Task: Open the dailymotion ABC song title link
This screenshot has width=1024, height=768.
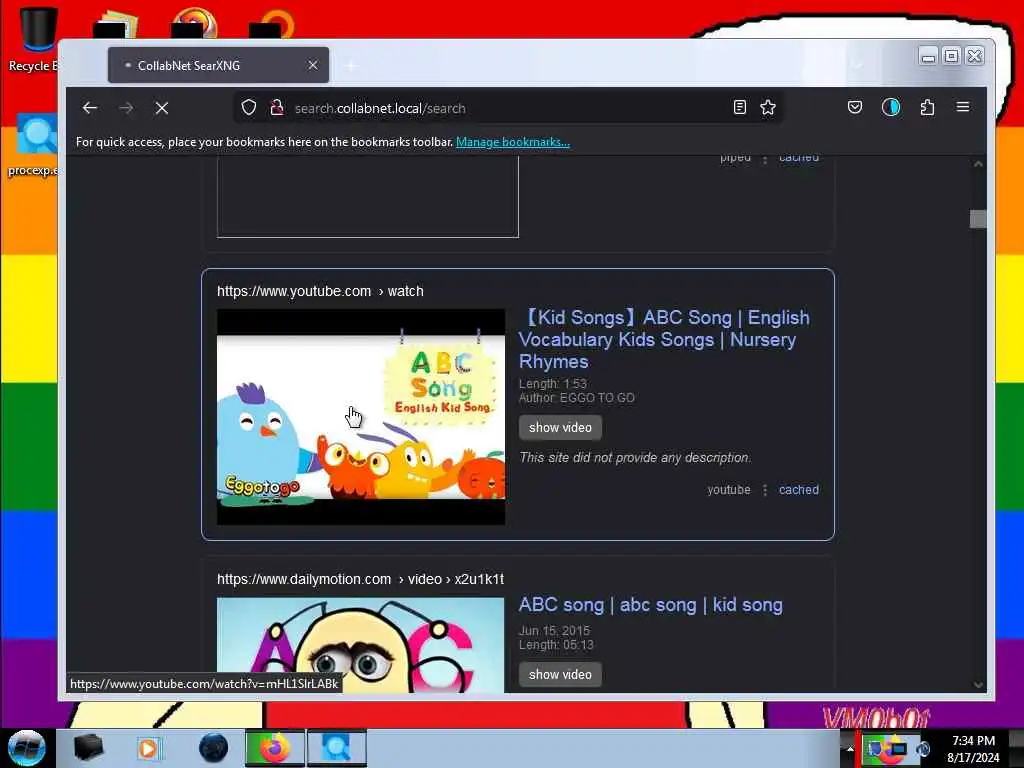Action: pos(650,605)
